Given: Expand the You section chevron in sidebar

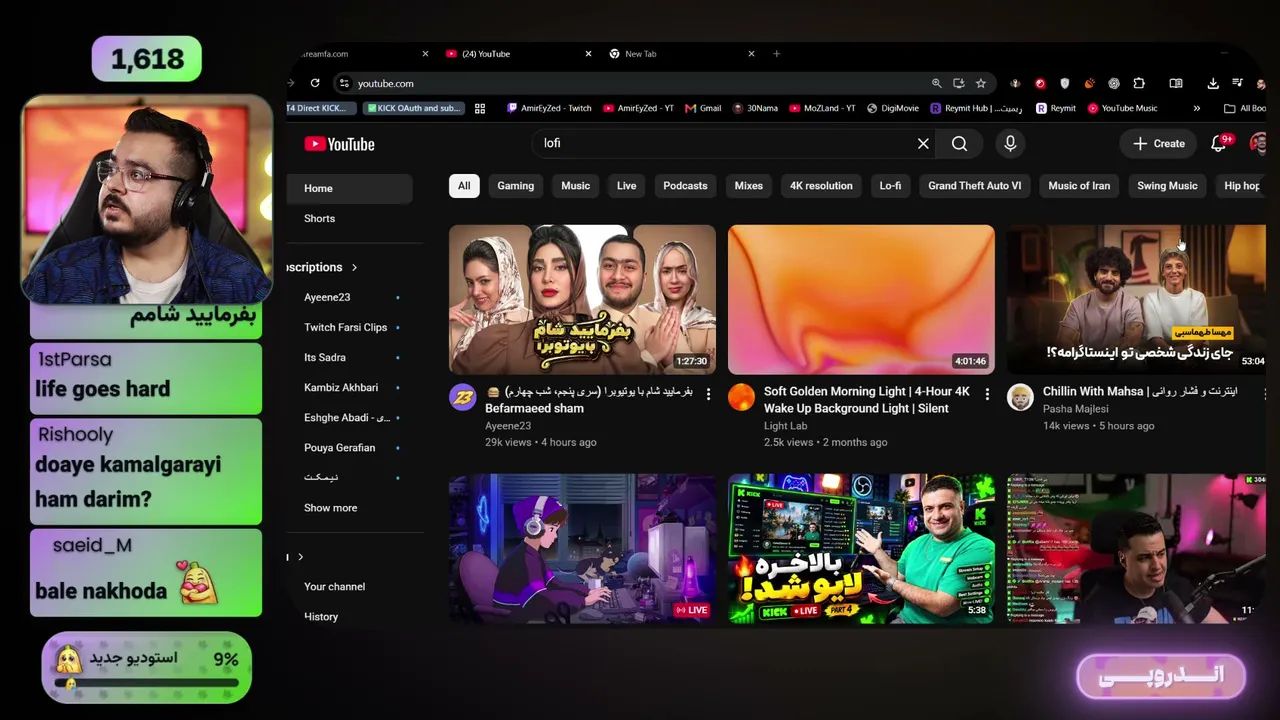Looking at the screenshot, I should click(x=300, y=557).
